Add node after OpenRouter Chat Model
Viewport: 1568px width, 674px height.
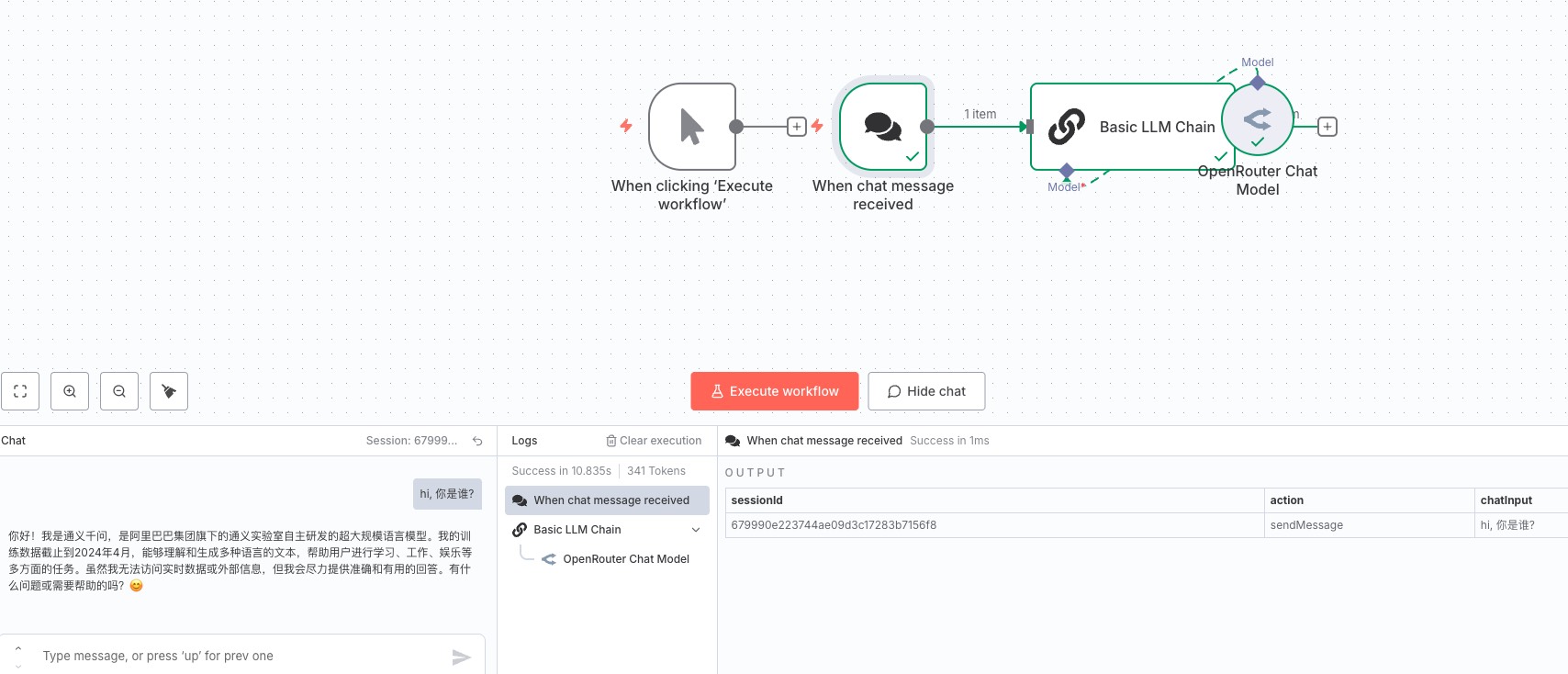point(1327,127)
